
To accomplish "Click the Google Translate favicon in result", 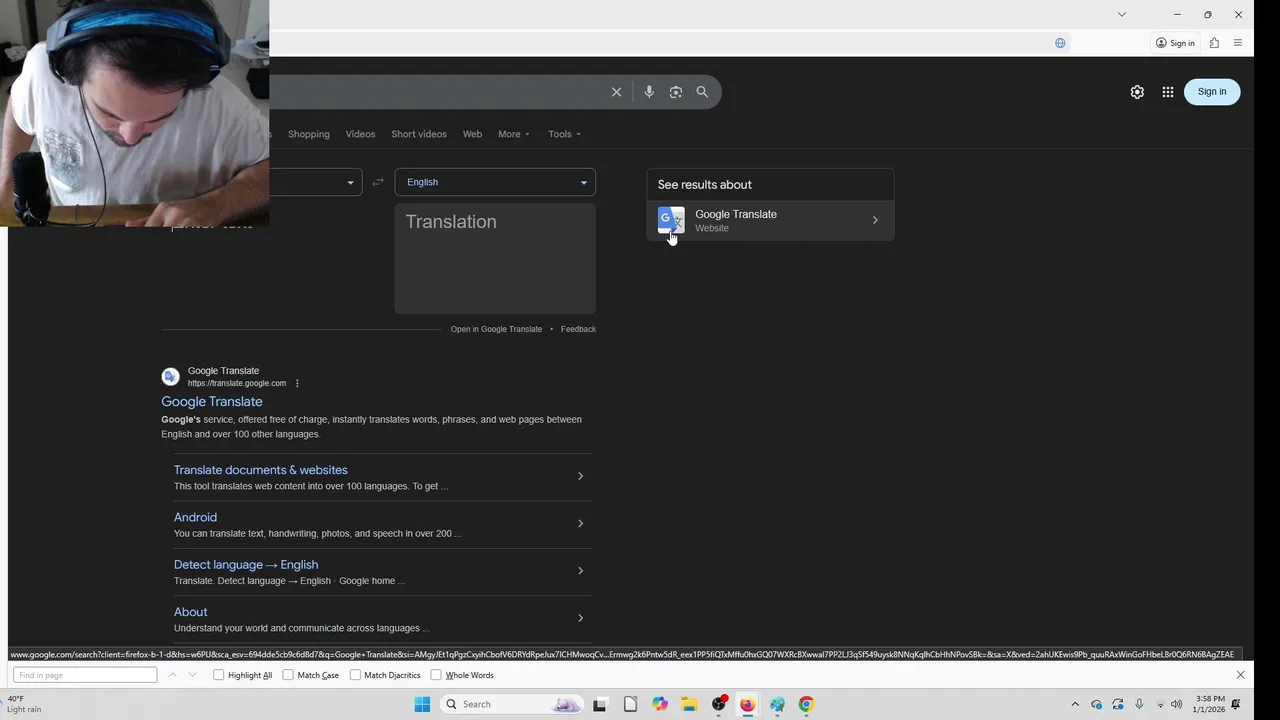I will coord(171,377).
